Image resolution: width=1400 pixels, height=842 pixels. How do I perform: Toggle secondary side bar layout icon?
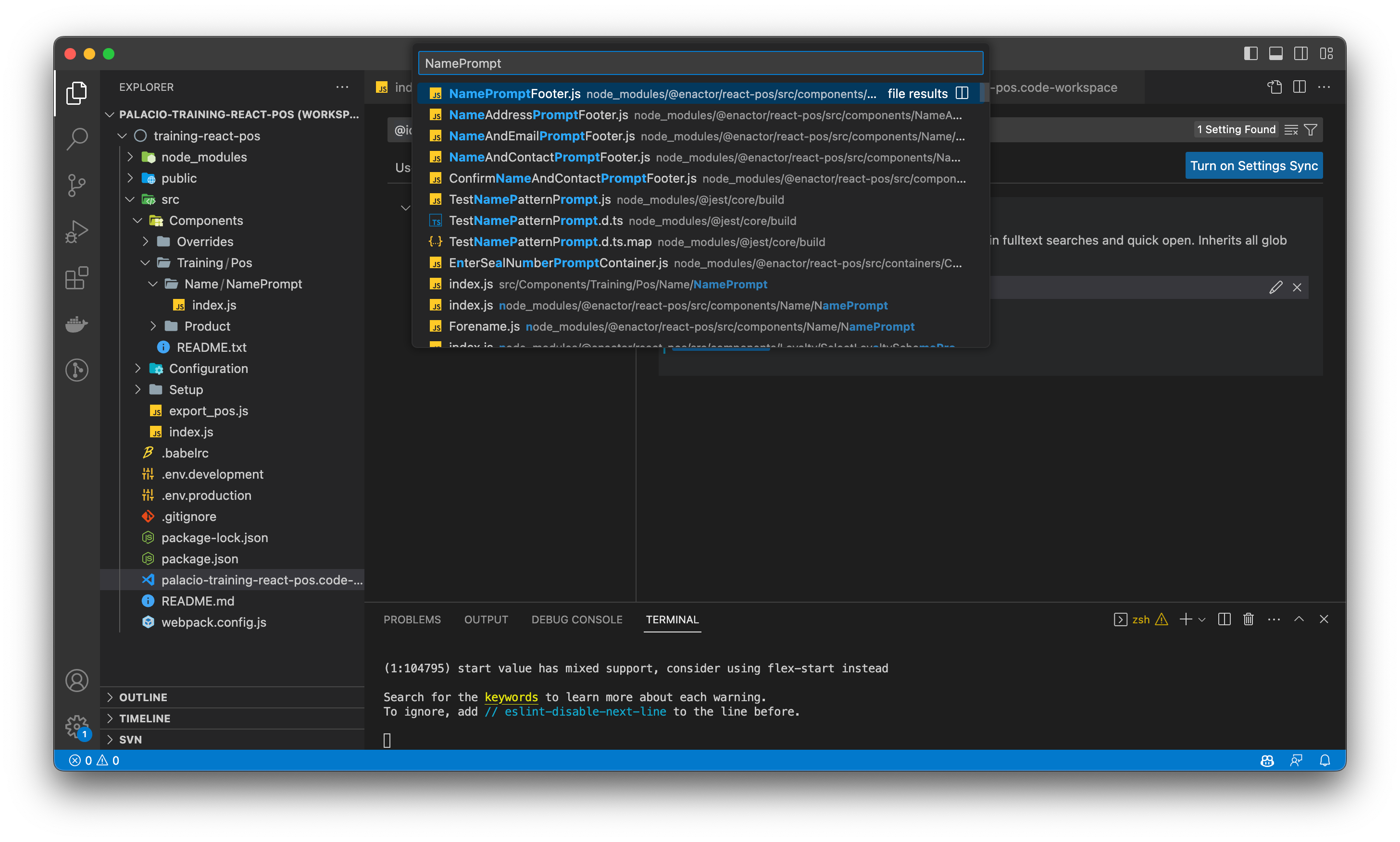(x=1300, y=53)
